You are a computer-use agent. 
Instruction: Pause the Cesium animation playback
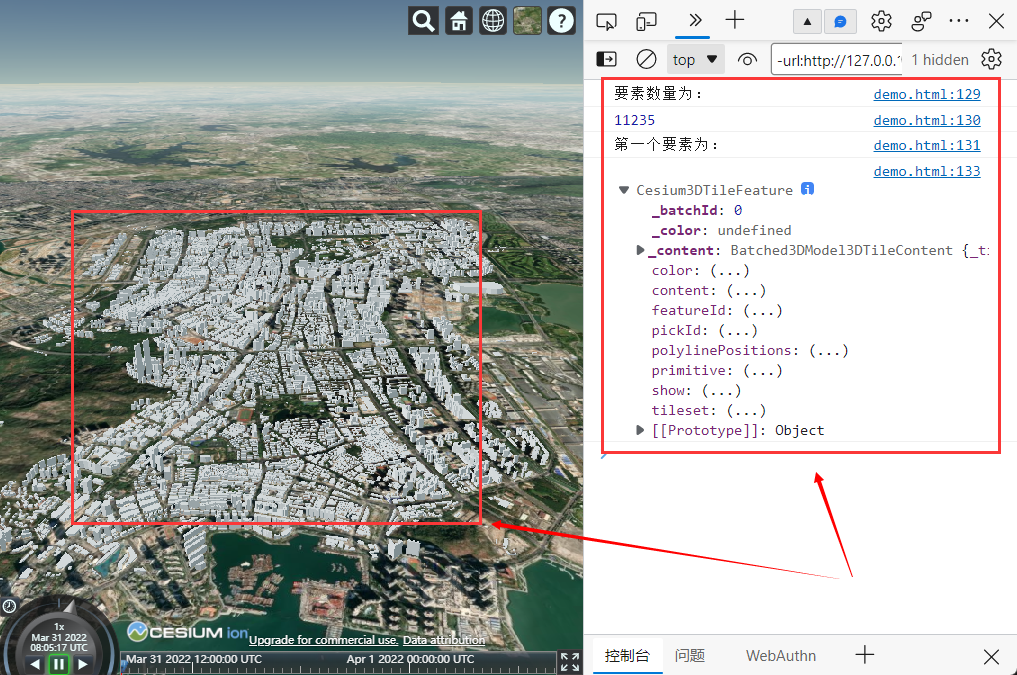(x=58, y=663)
